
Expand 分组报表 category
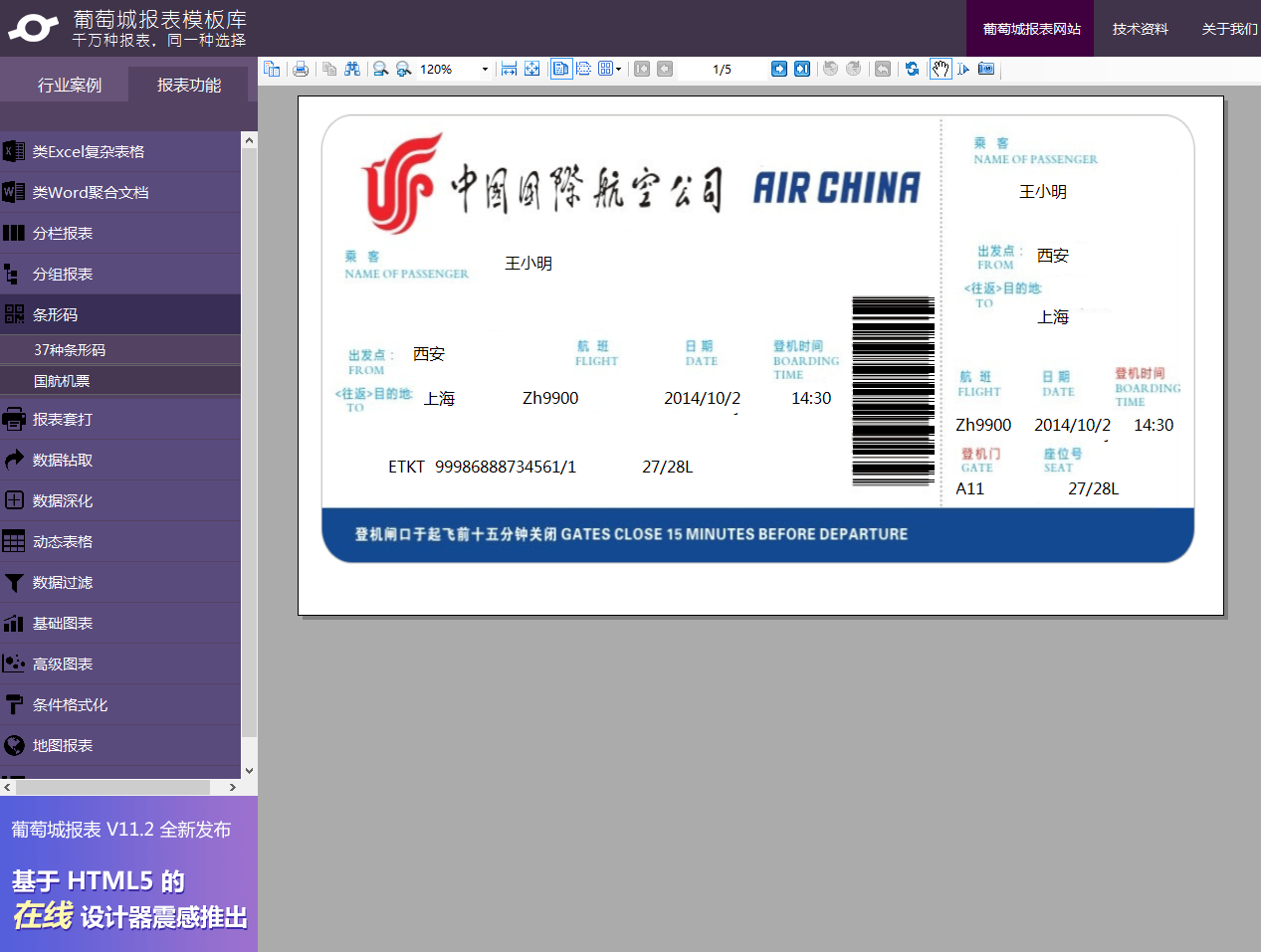pyautogui.click(x=120, y=274)
